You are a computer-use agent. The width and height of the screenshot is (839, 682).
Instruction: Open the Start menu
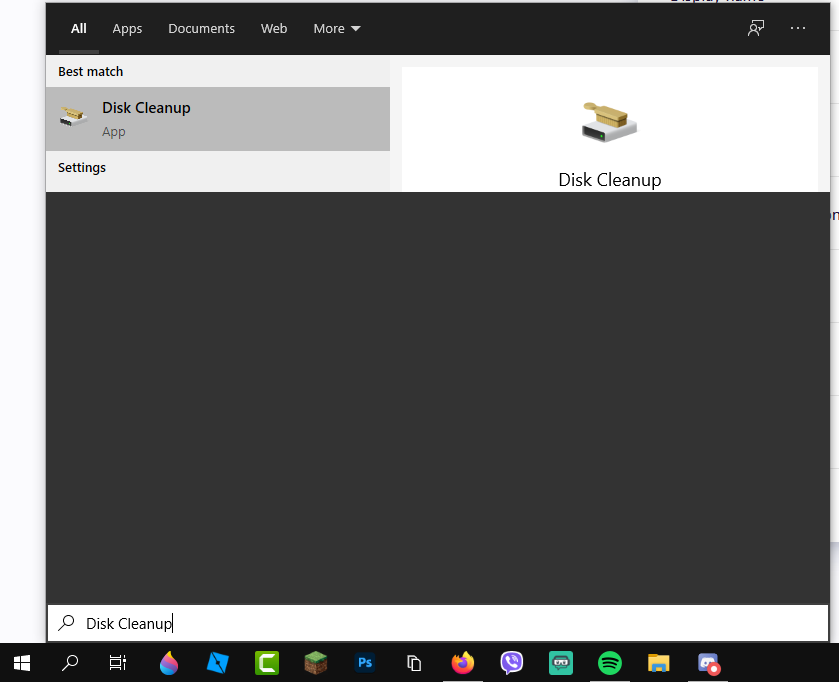tap(21, 663)
